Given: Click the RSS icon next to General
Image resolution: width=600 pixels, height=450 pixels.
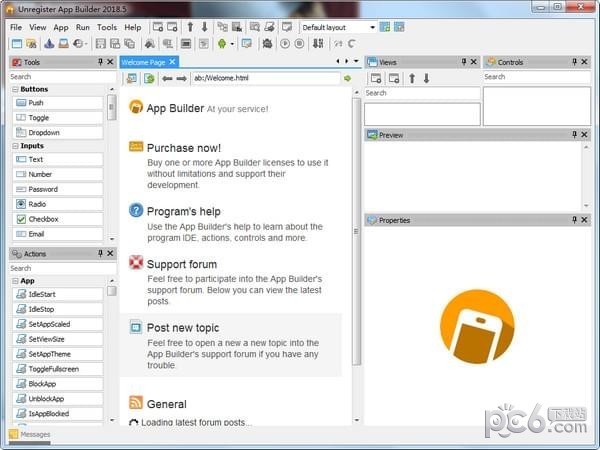Looking at the screenshot, I should point(136,403).
